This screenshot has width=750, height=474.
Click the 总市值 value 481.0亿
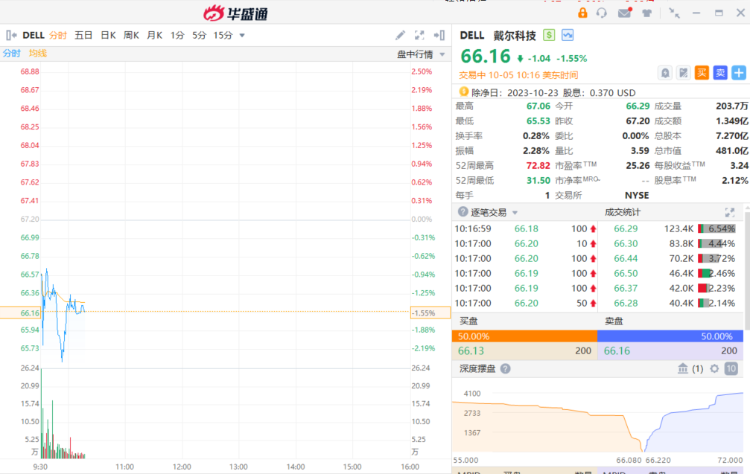[x=732, y=151]
